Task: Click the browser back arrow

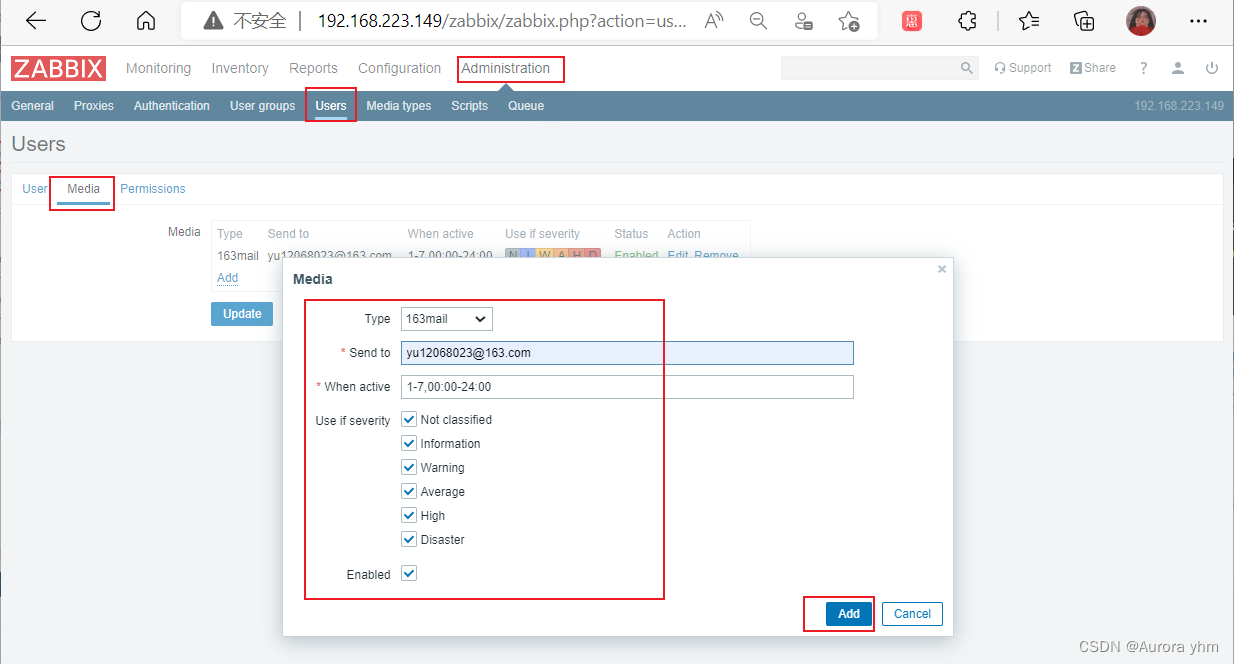Action: click(x=36, y=21)
